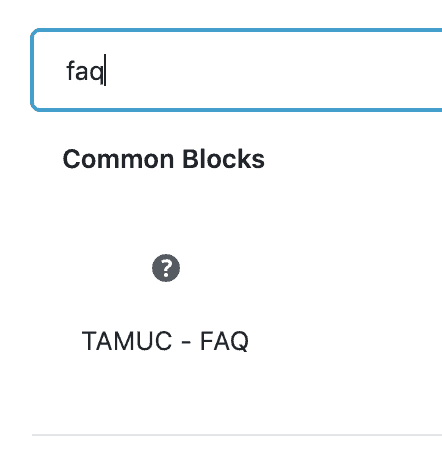This screenshot has width=442, height=454.
Task: Click the typed faq text in search
Action: pyautogui.click(x=85, y=71)
